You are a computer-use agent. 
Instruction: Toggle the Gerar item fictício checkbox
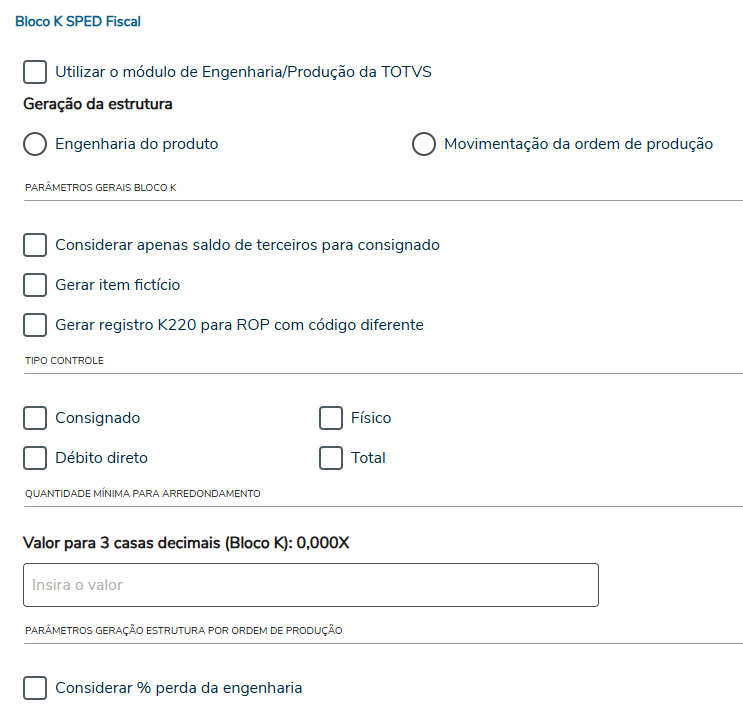point(35,285)
